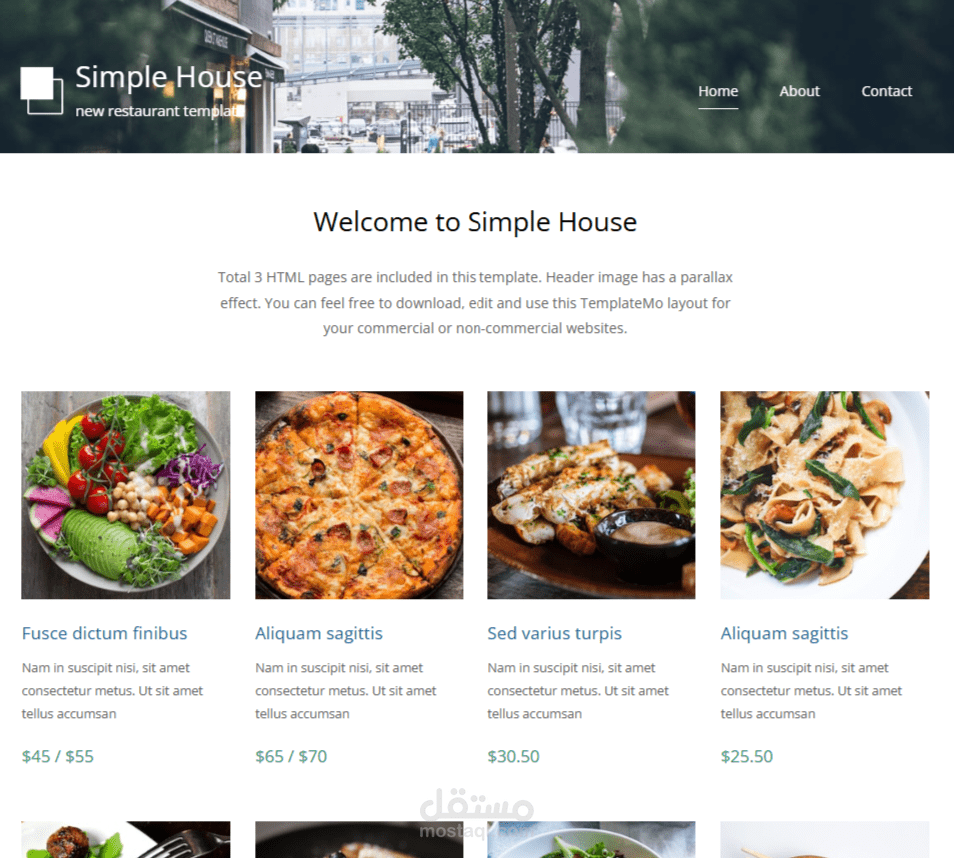The image size is (954, 858).
Task: Select the pizza dish photo
Action: pos(359,495)
